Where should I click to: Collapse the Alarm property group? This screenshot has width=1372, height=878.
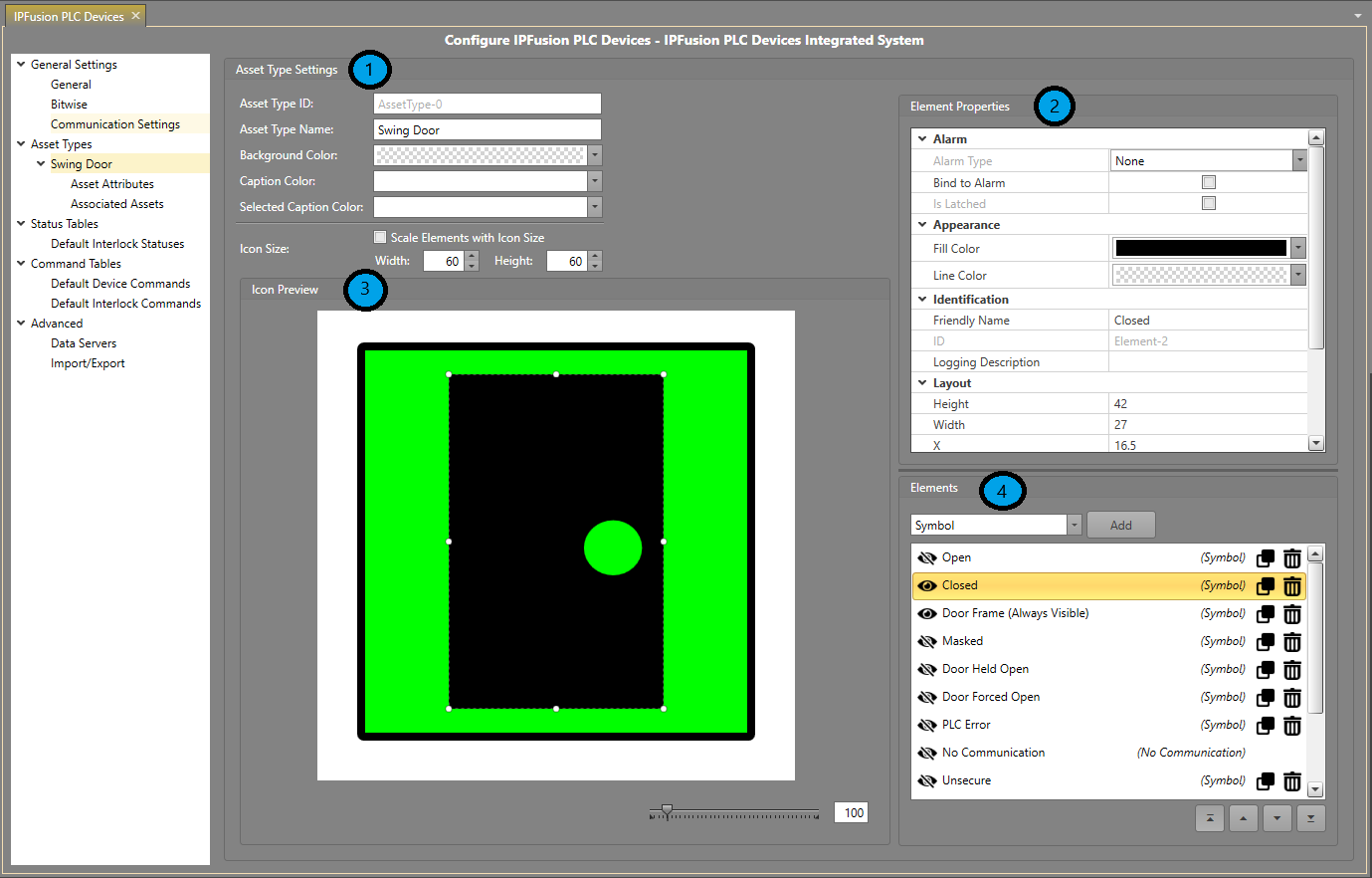point(922,139)
